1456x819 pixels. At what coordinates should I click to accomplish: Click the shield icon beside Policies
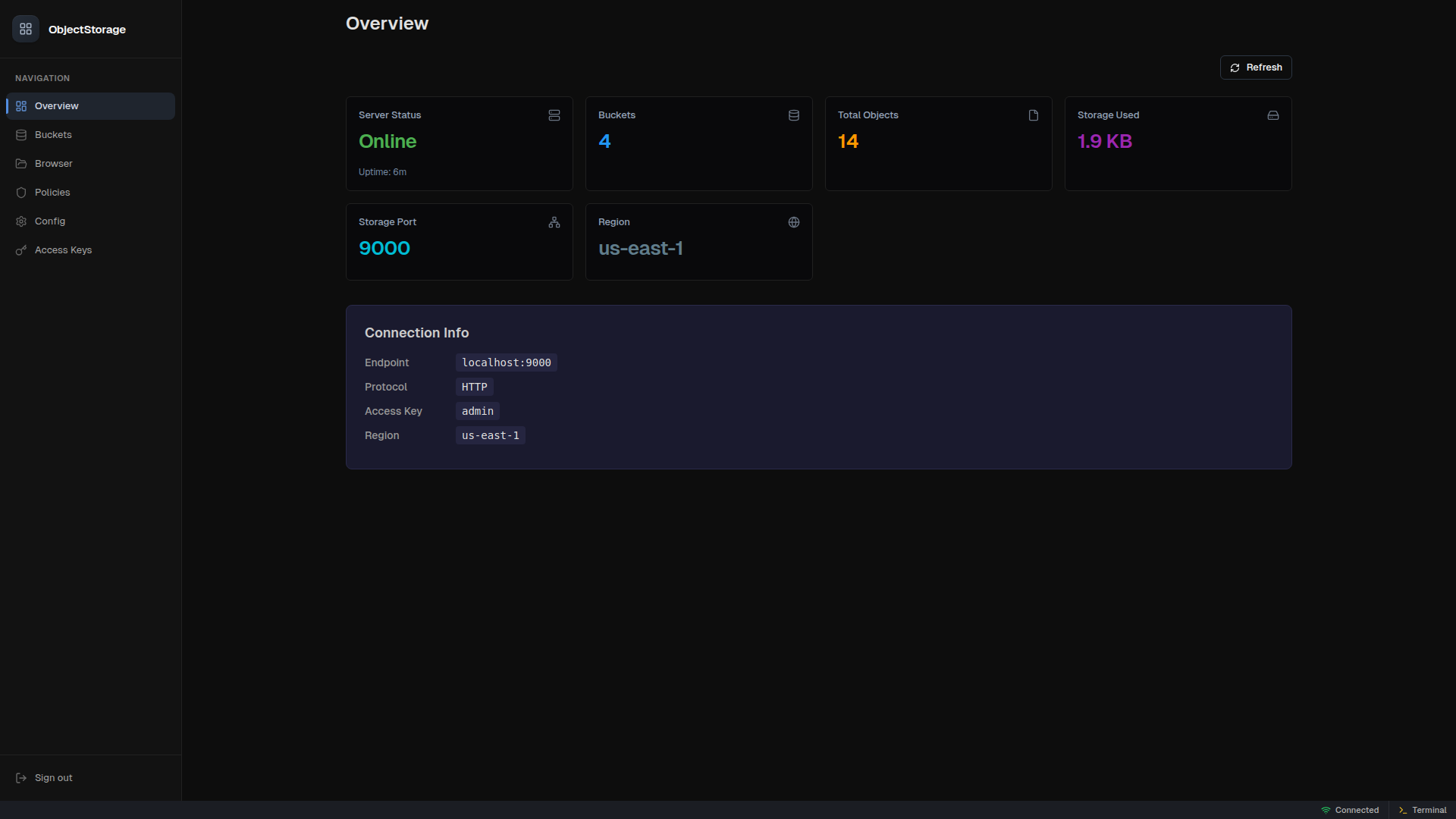21,193
